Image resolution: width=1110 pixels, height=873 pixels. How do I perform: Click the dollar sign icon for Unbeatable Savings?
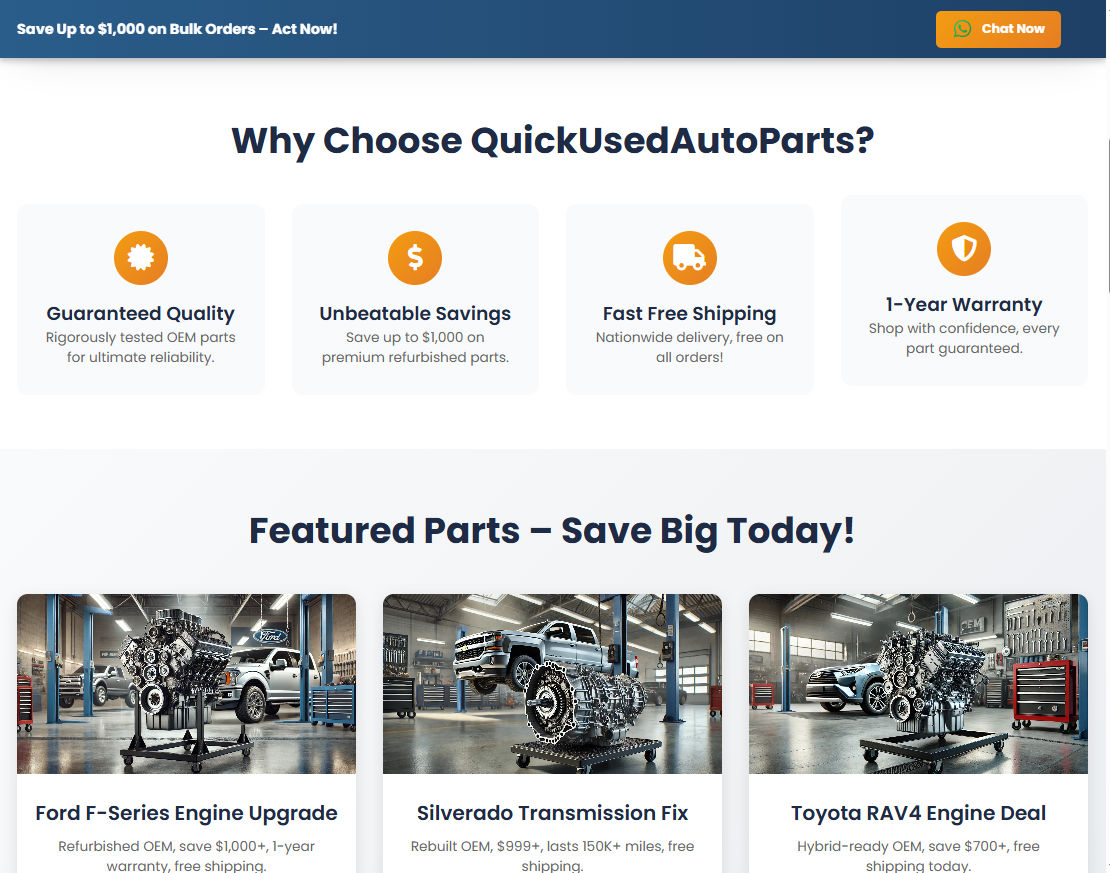click(414, 257)
